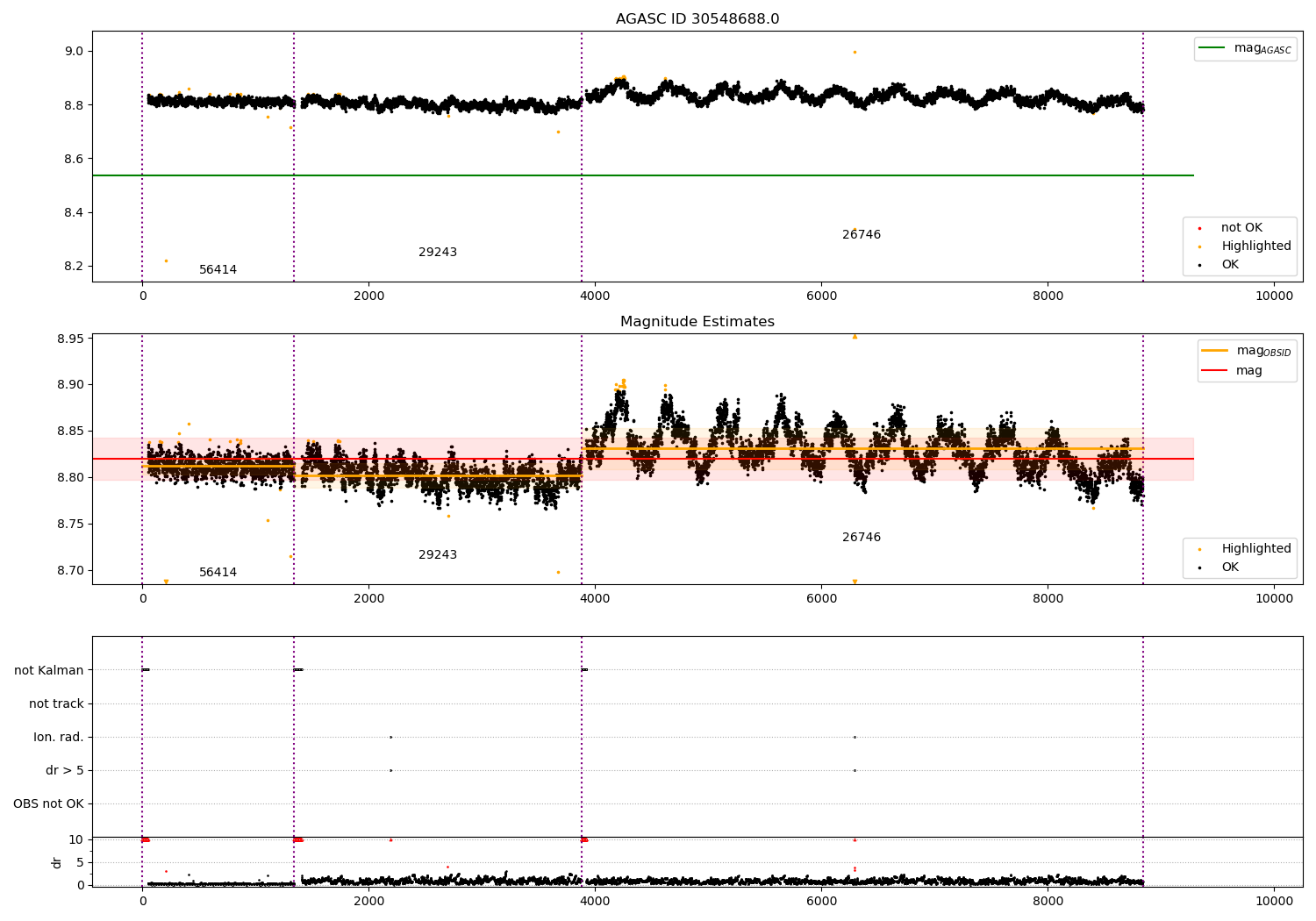This screenshot has height=921, width=1316.
Task: Click the orange outlier point near 8.2 in top plot
Action: point(166,261)
